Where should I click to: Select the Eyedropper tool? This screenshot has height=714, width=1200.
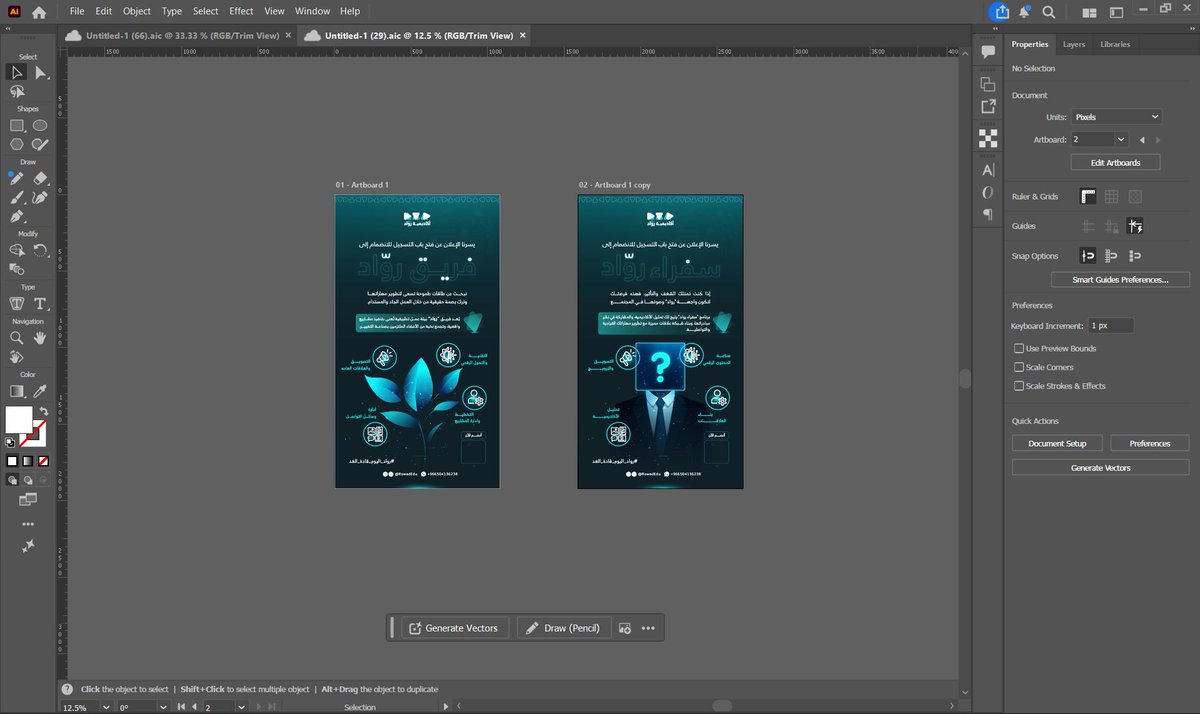click(40, 391)
